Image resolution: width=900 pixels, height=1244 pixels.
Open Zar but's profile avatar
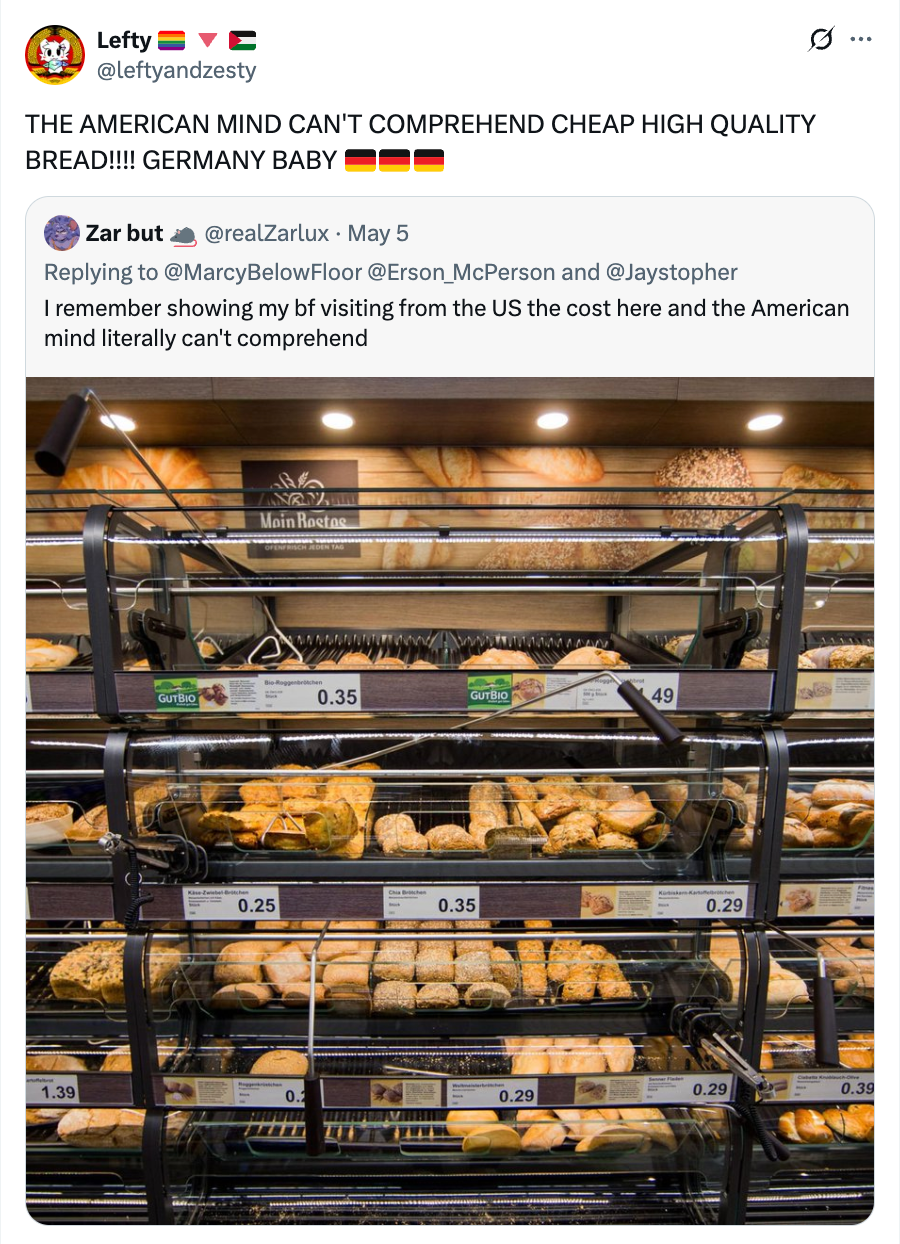pyautogui.click(x=60, y=233)
